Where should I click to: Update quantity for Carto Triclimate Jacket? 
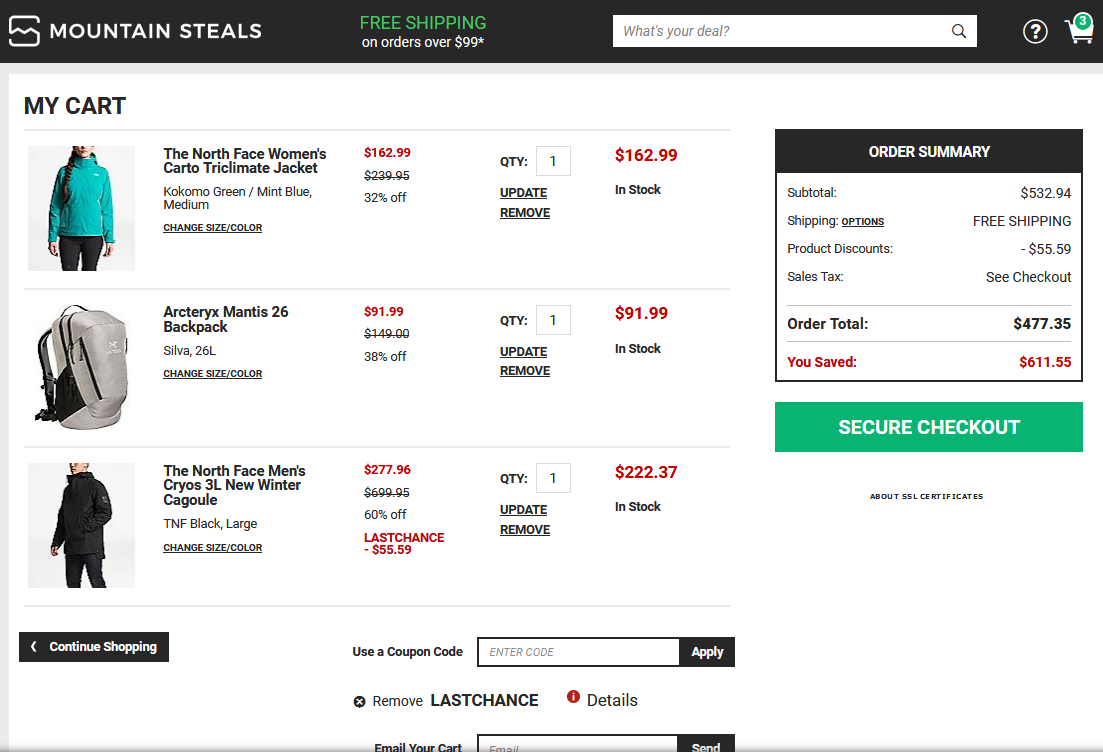(x=524, y=193)
